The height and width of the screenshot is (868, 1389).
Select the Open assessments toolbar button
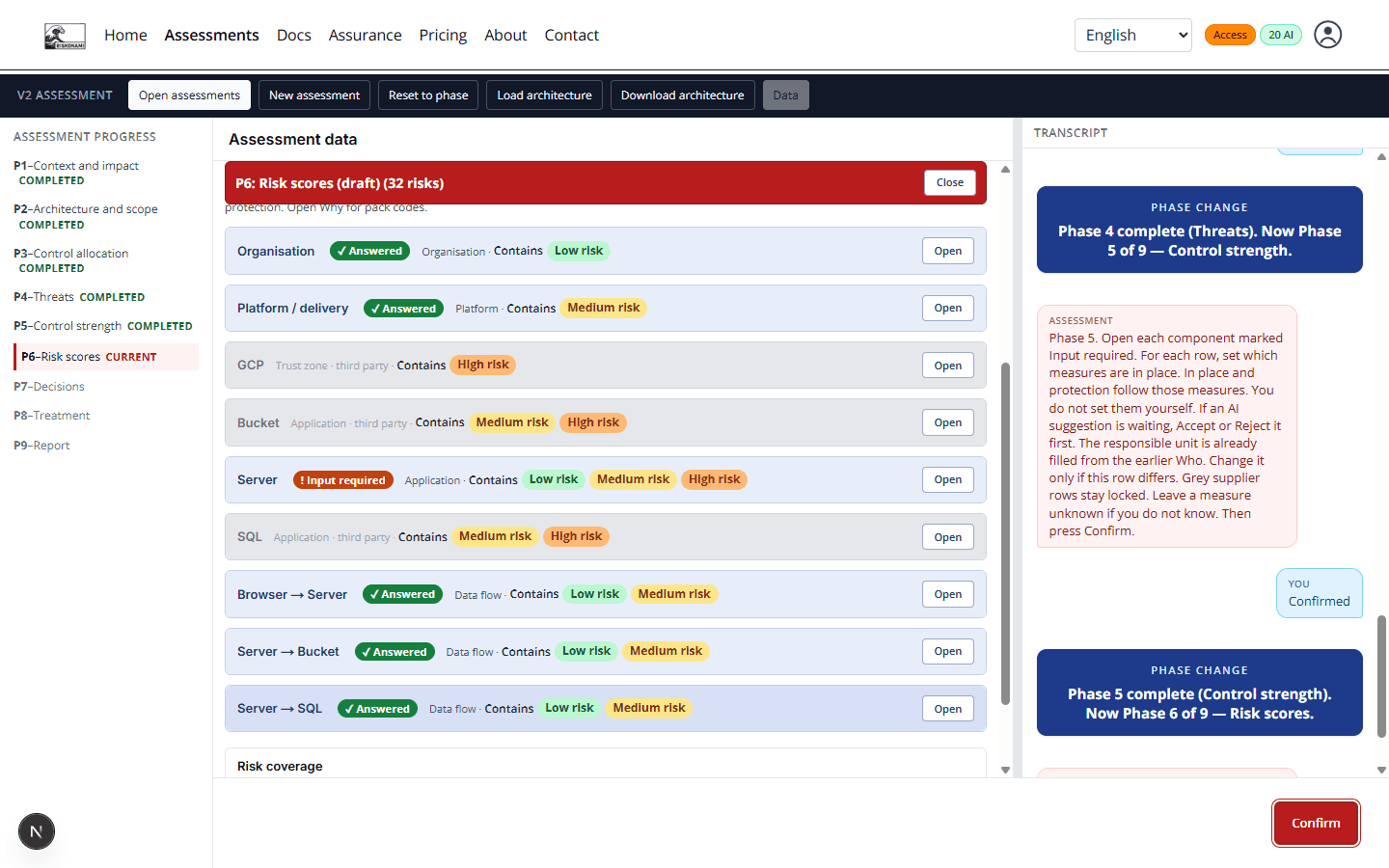(x=189, y=95)
